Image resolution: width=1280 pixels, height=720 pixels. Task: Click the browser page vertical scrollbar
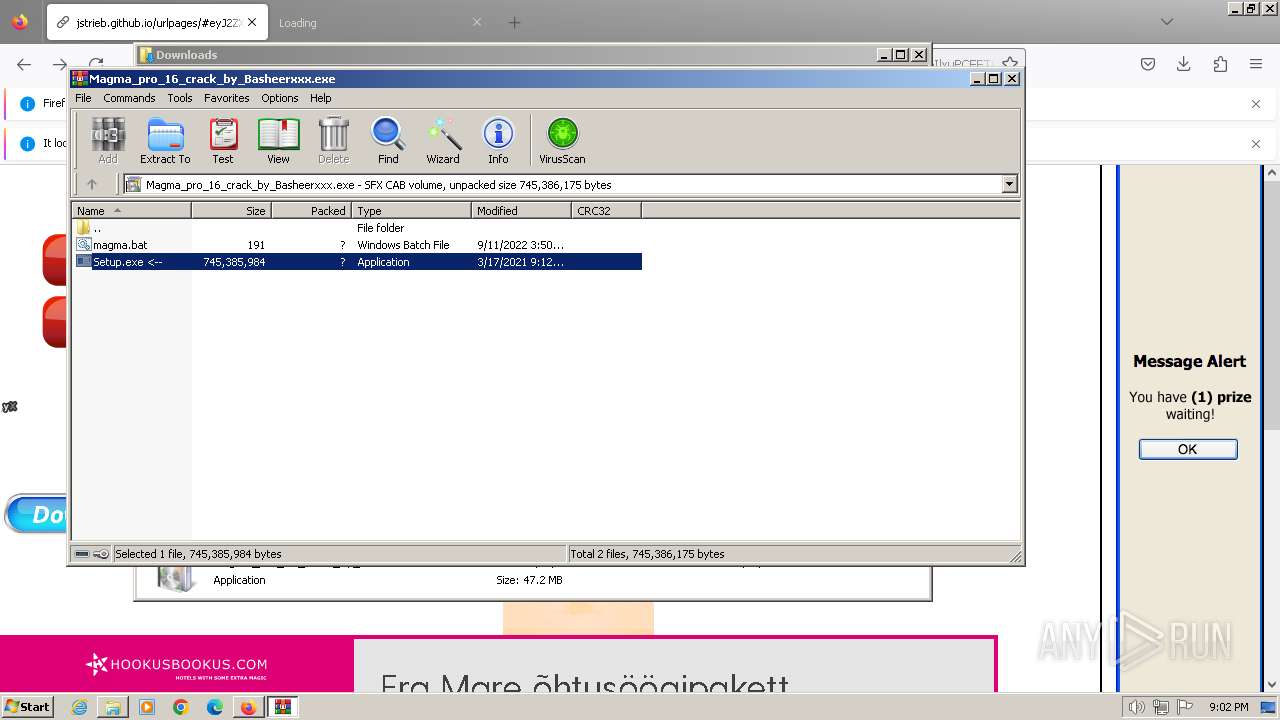pos(1272,428)
